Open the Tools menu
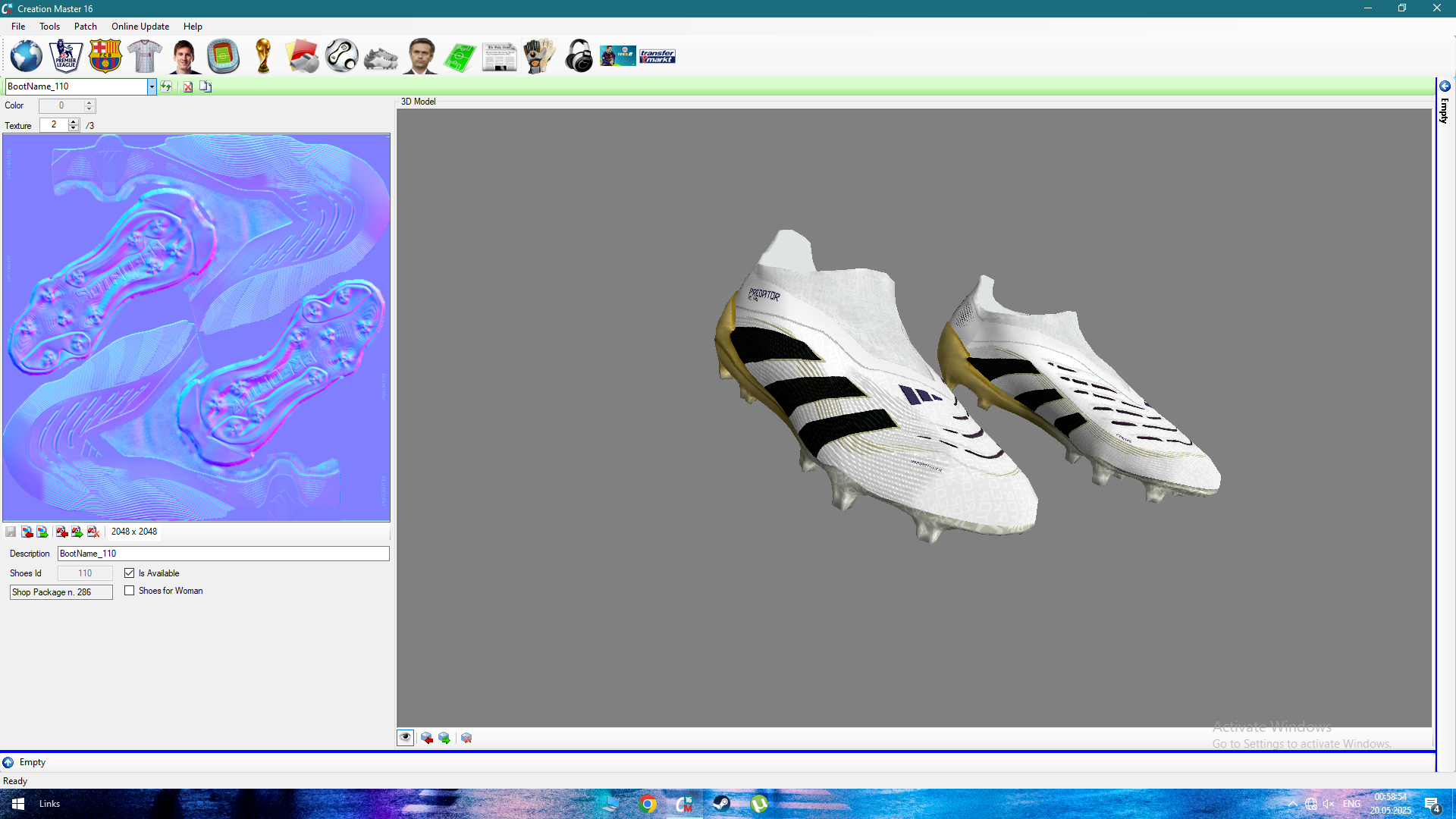 49,27
